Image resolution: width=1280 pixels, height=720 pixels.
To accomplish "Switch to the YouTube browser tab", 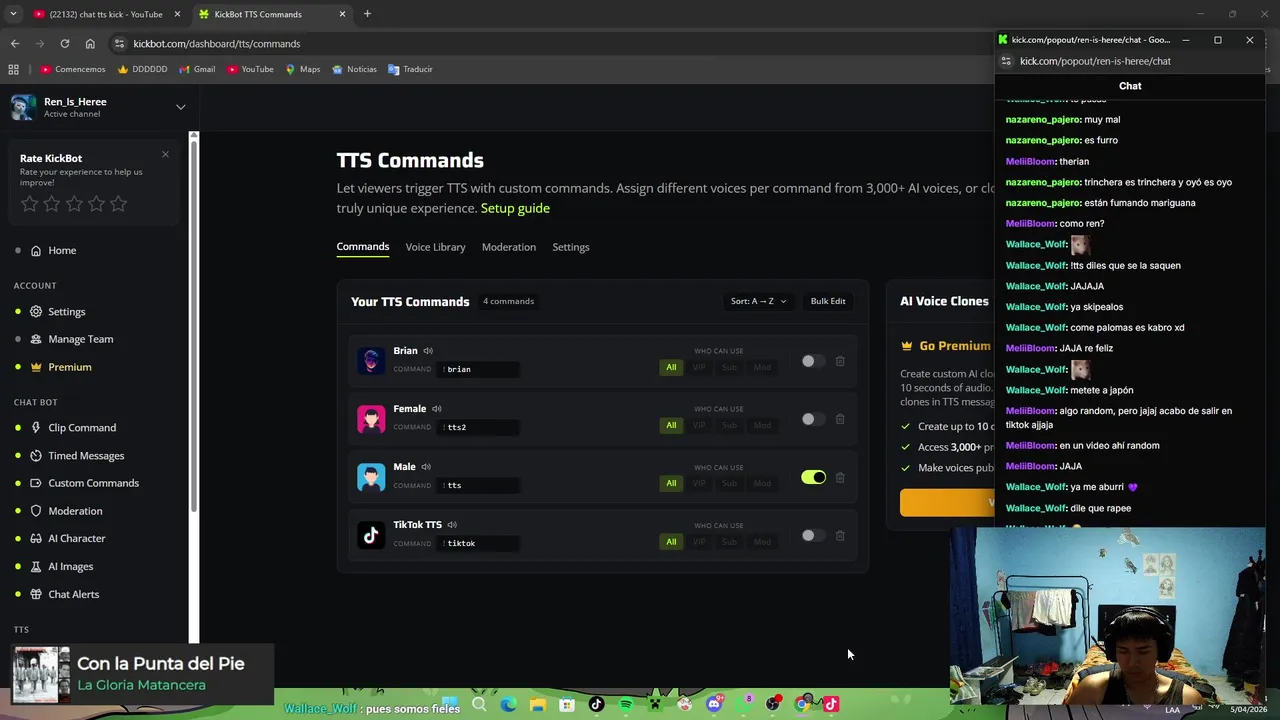I will coord(105,14).
